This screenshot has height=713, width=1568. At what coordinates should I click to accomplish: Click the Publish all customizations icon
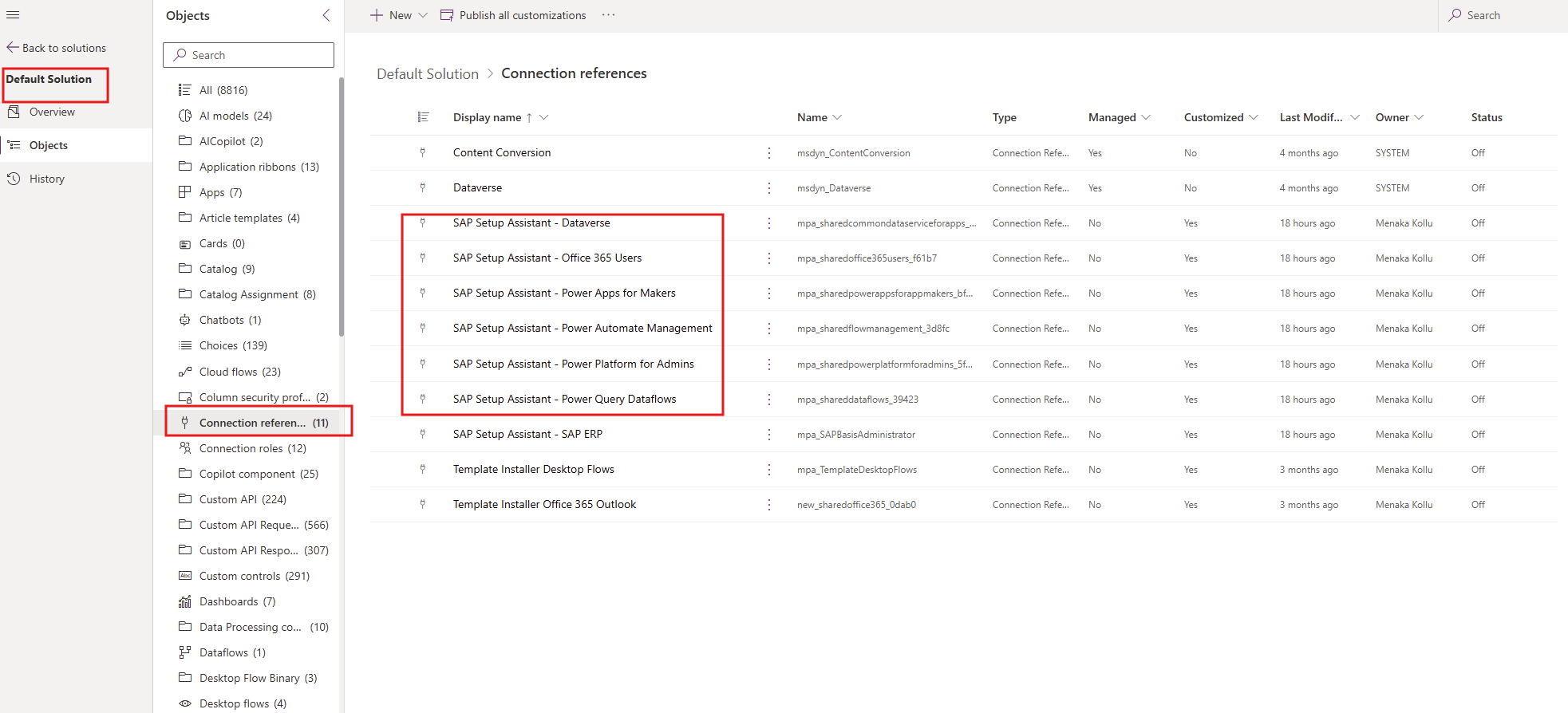(x=447, y=15)
